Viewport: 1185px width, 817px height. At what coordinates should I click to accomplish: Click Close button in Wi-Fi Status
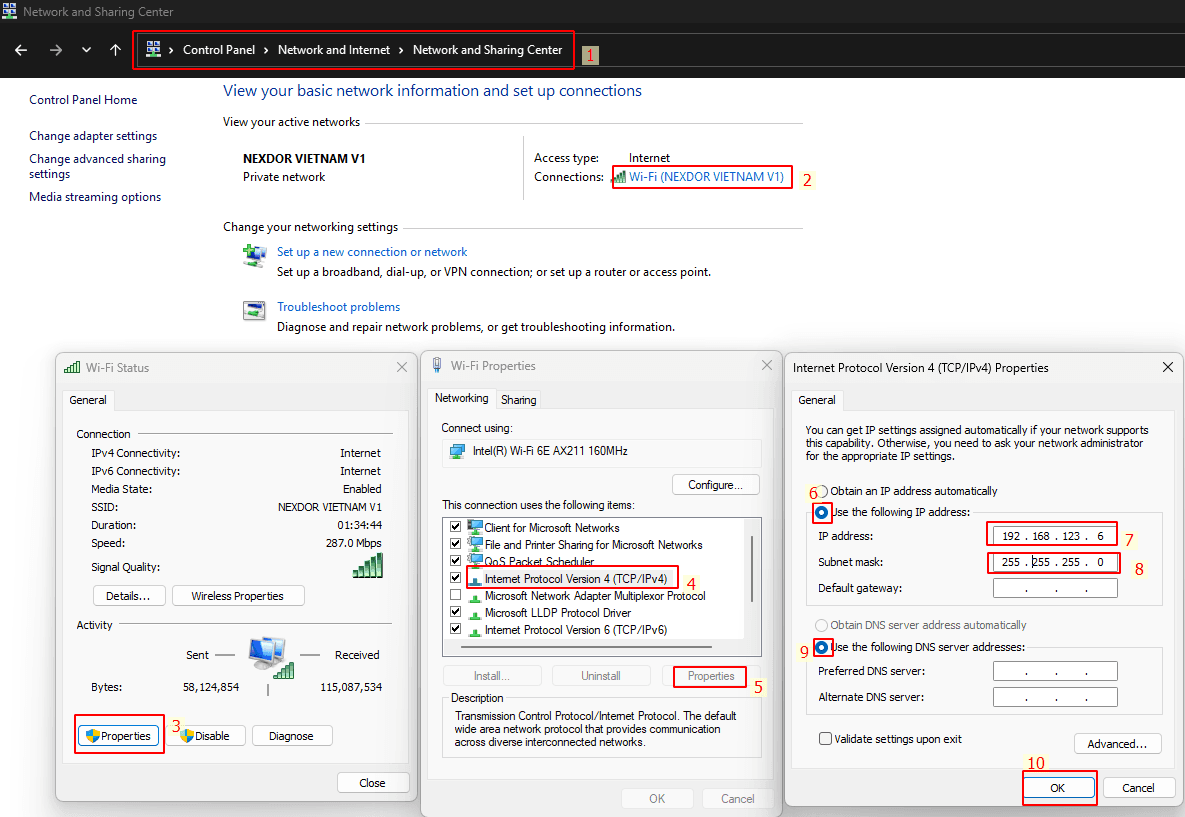coord(373,783)
